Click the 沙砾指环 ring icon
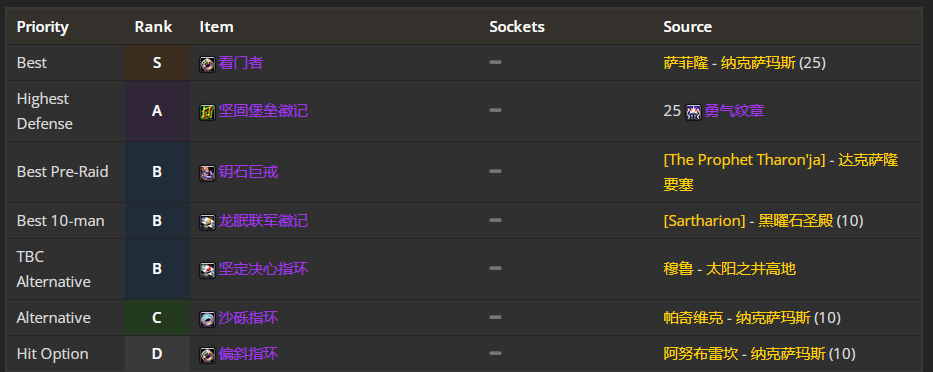The image size is (933, 372). click(x=207, y=319)
